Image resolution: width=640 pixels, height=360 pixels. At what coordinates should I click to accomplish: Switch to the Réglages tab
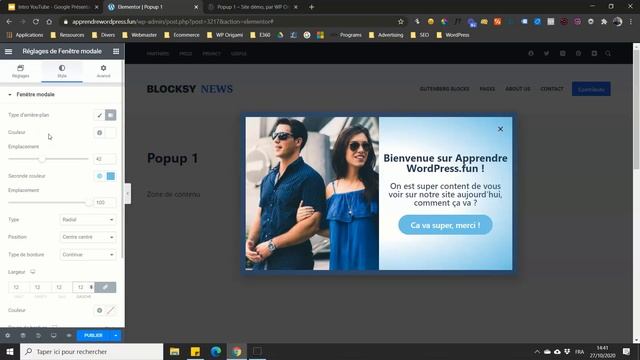click(x=20, y=71)
